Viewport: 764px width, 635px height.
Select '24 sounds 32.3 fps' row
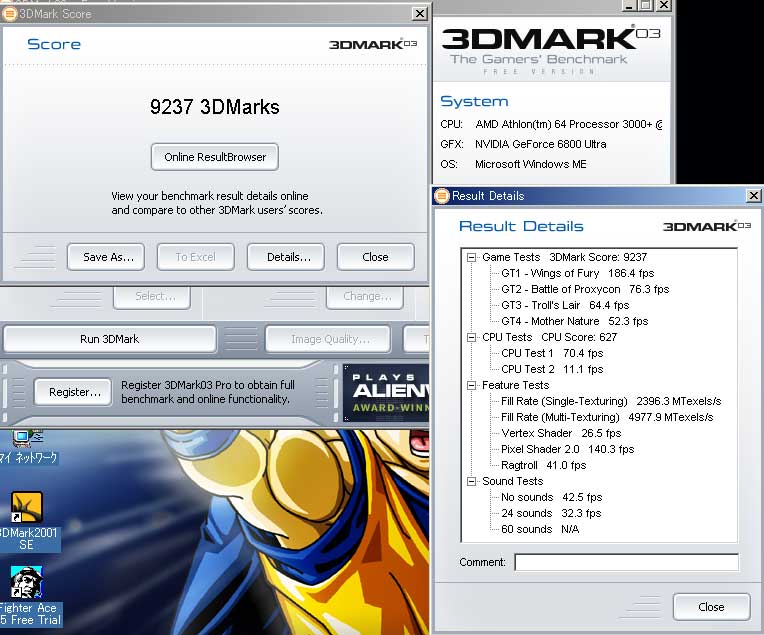tap(551, 514)
